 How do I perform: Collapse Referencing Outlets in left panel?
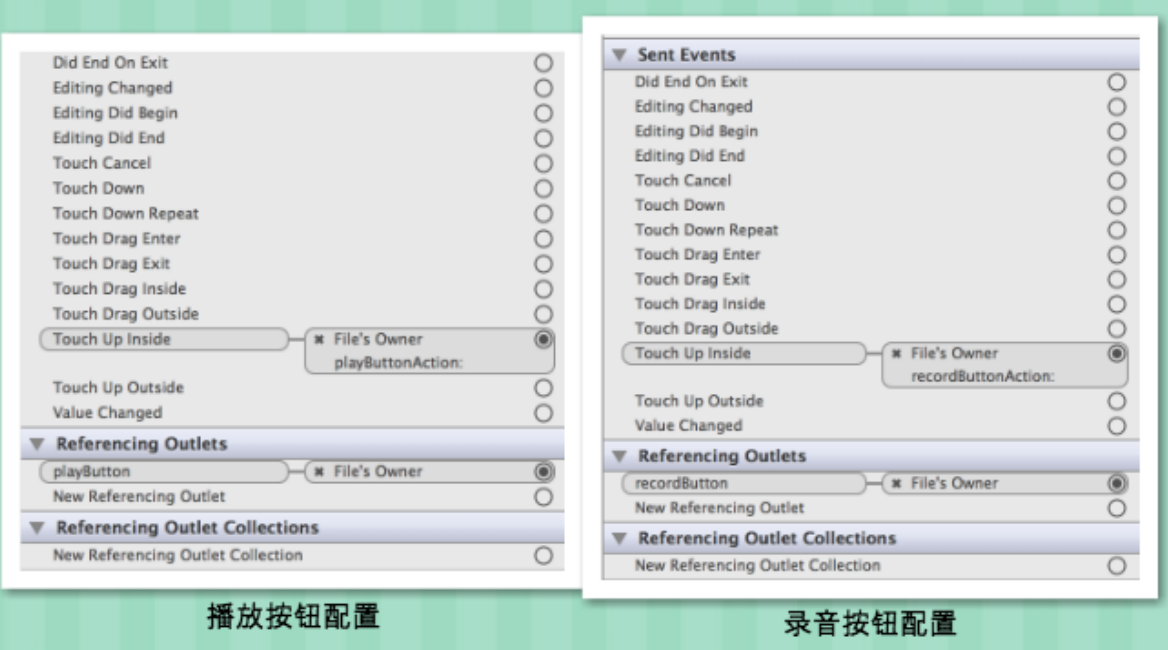pyautogui.click(x=36, y=444)
